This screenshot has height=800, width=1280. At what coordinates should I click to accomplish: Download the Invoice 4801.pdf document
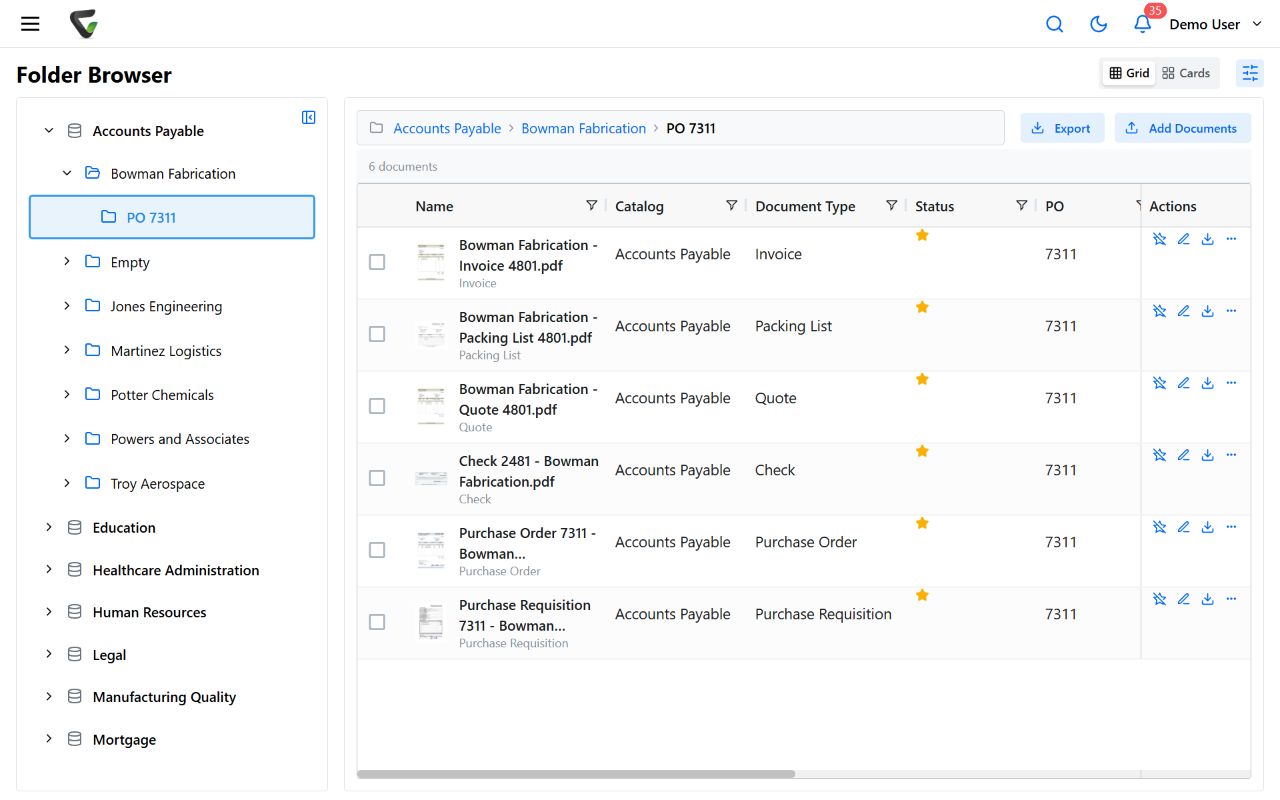tap(1207, 239)
